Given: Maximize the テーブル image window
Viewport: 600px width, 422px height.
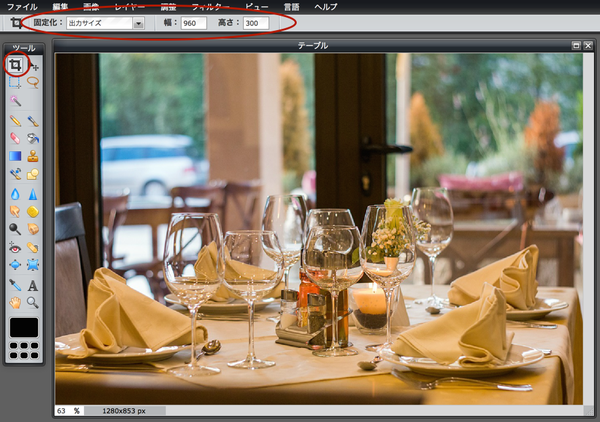Looking at the screenshot, I should pos(576,46).
